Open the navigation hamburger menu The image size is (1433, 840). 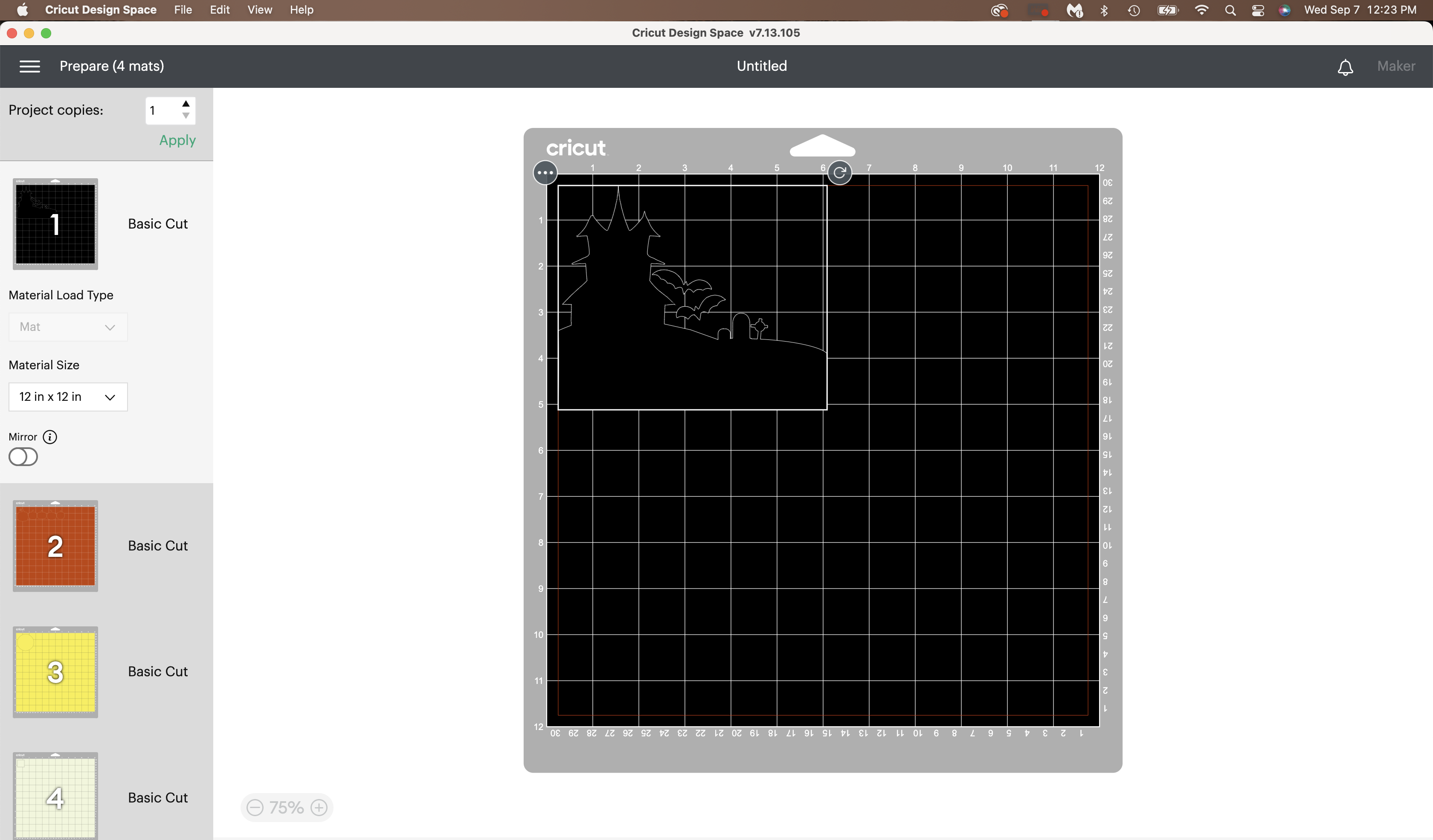(x=29, y=66)
